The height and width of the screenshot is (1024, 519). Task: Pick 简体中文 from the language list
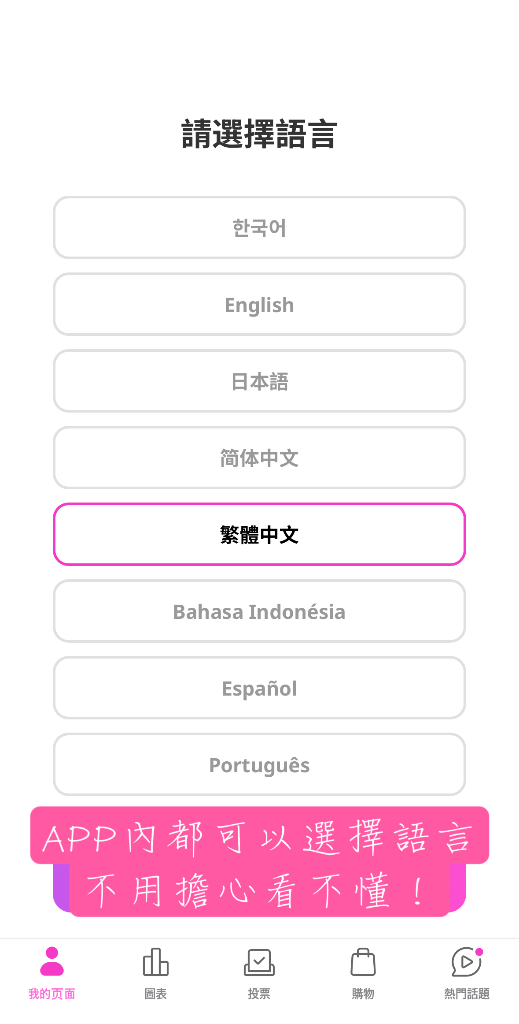(x=259, y=458)
